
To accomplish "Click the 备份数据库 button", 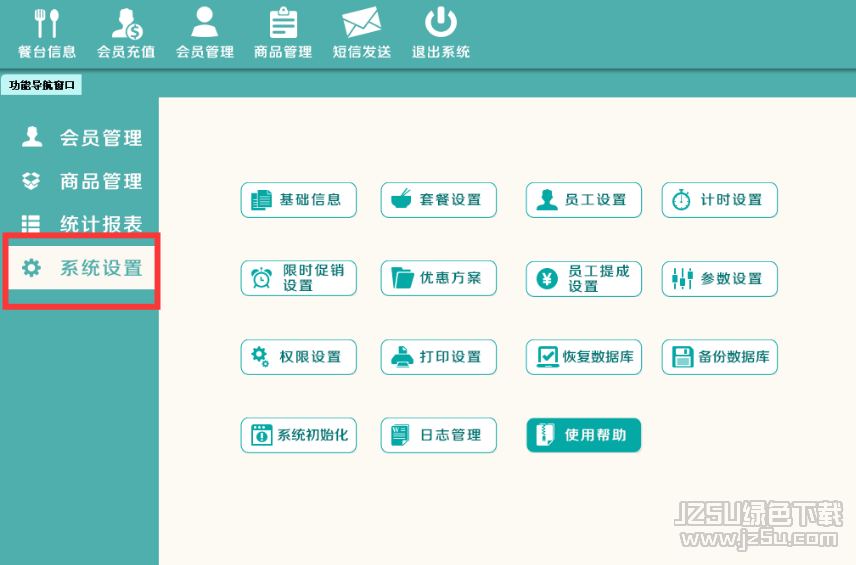I will click(x=720, y=357).
